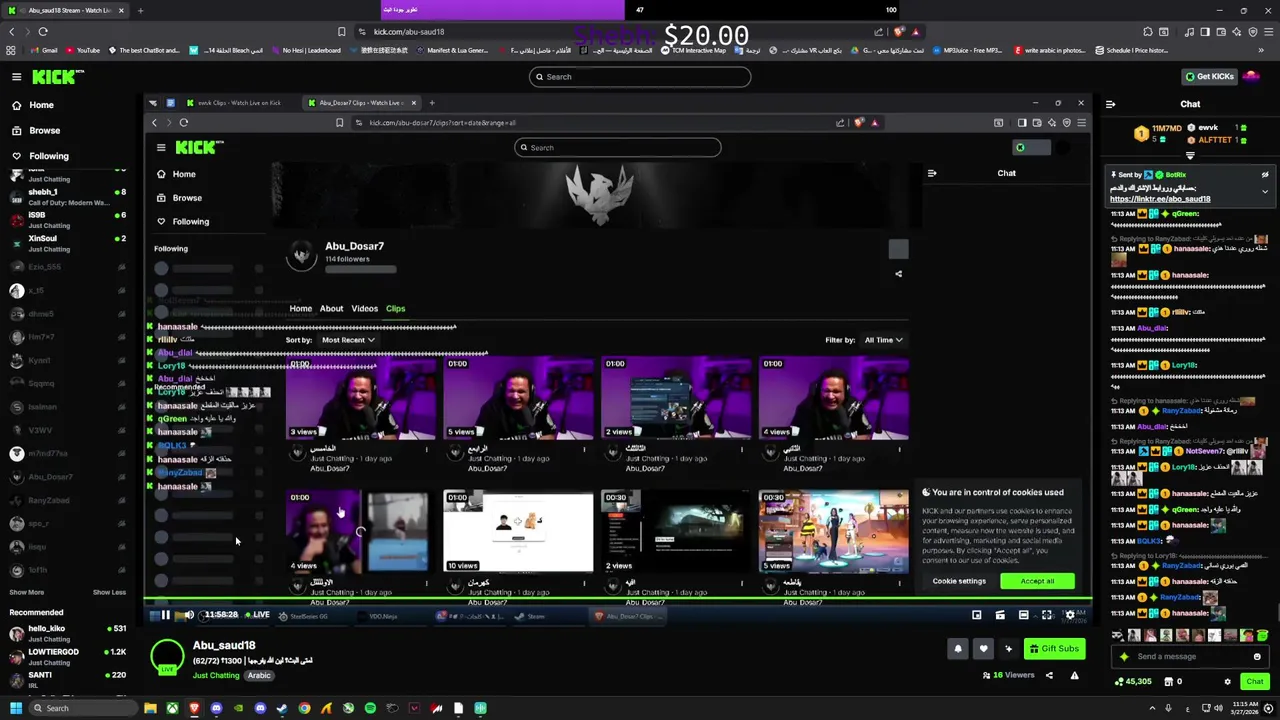This screenshot has height=720, width=1280.
Task: Open the first clip thumbnail with 3 views
Action: [361, 398]
